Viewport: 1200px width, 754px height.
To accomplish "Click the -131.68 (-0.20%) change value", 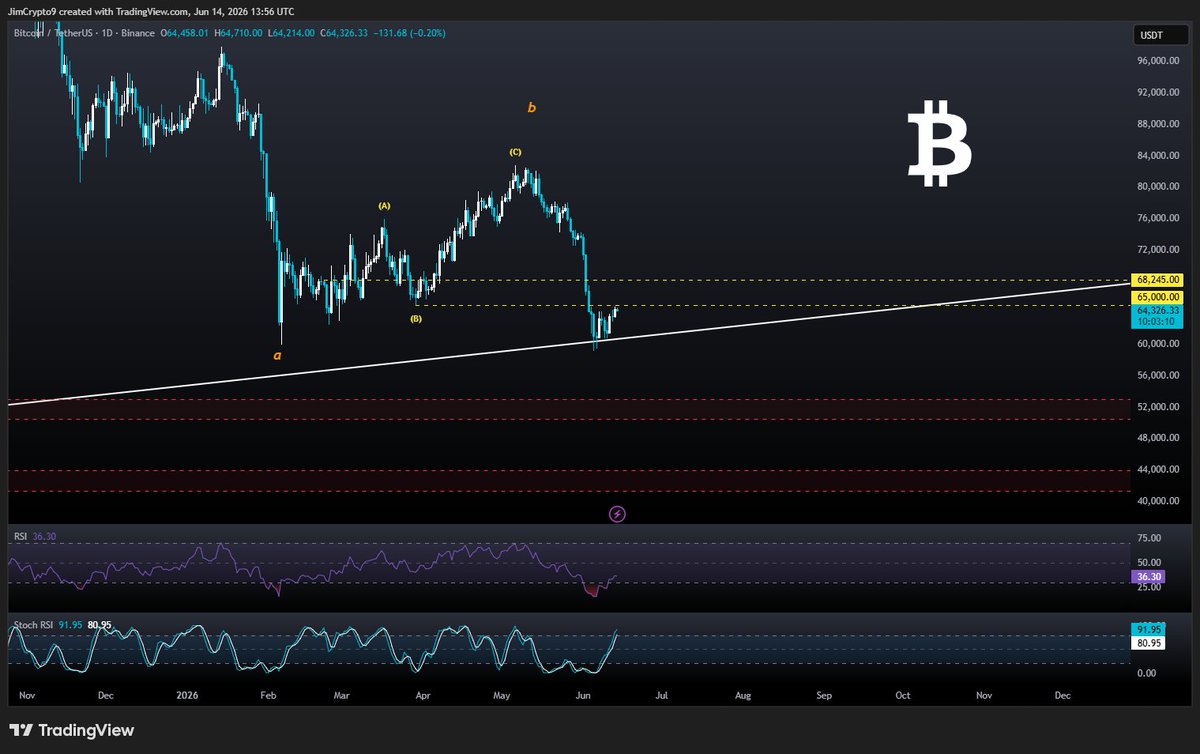I will 411,33.
